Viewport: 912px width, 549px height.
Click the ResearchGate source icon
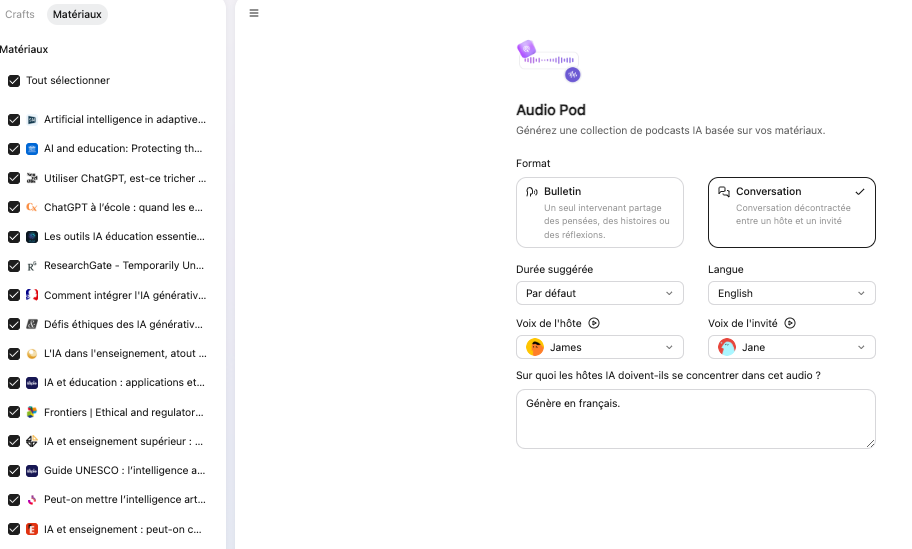(32, 266)
